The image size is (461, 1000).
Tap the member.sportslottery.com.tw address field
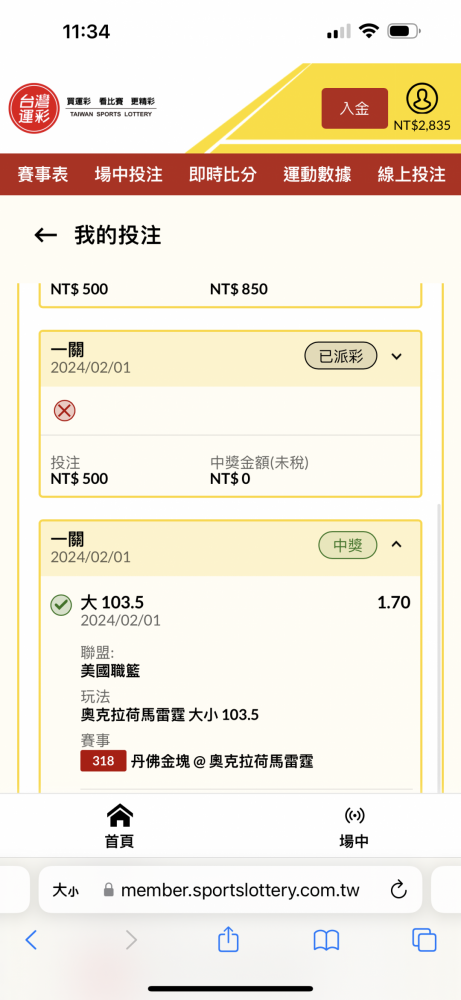[x=231, y=890]
